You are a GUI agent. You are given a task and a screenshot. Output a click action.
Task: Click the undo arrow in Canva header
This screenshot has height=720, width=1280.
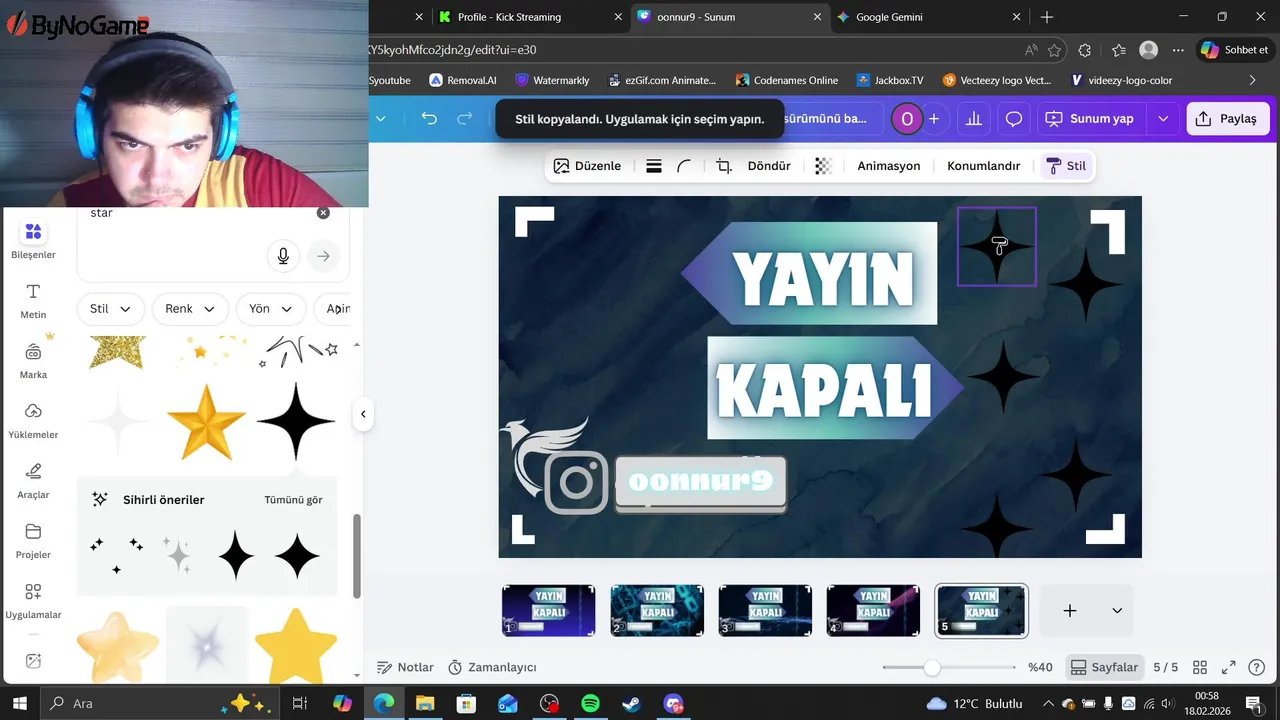click(x=429, y=118)
